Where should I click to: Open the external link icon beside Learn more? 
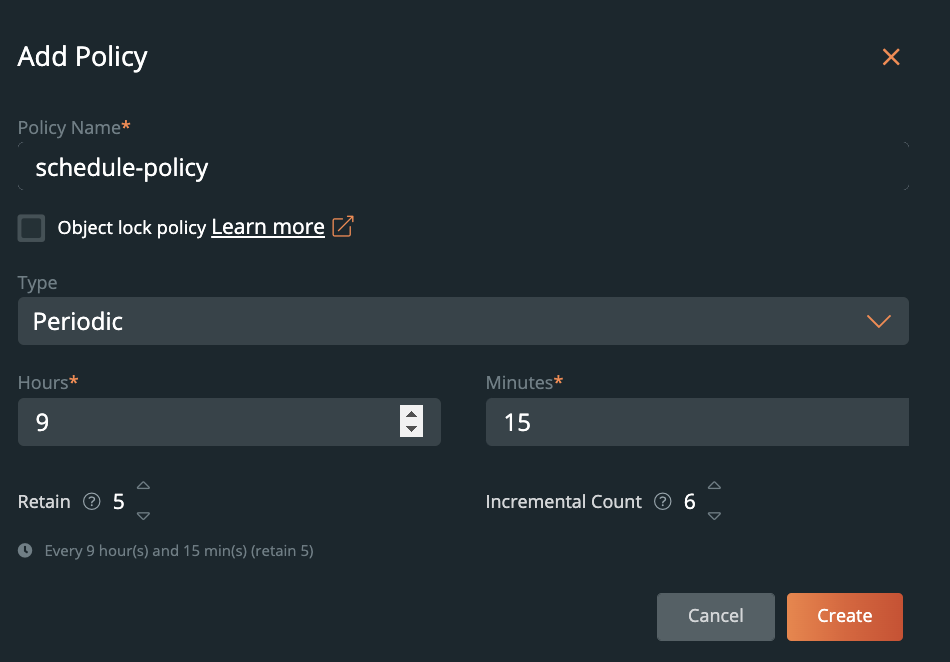tap(343, 227)
